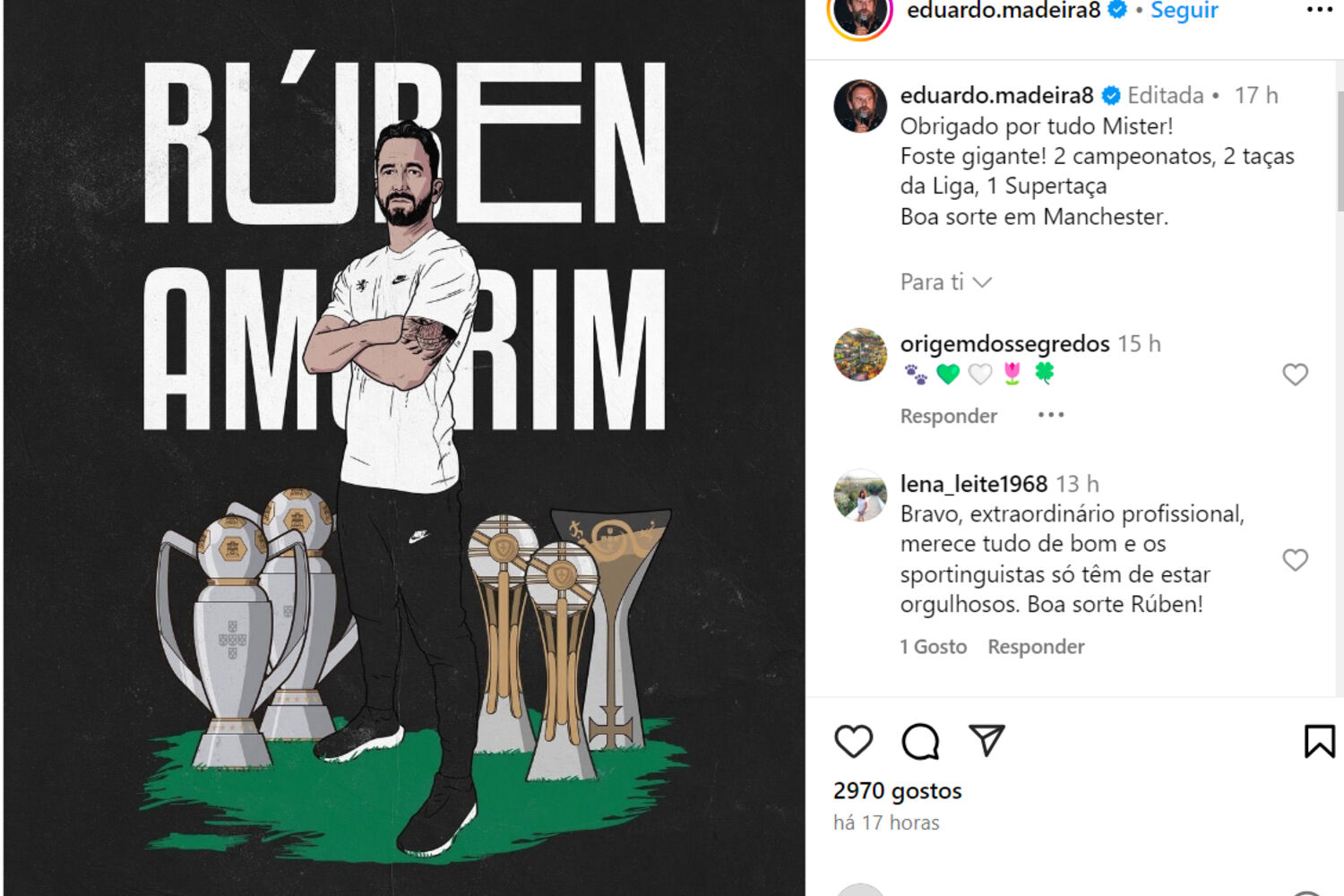The height and width of the screenshot is (896, 1344).
Task: Open the Rúben Amorim post image
Action: click(404, 448)
